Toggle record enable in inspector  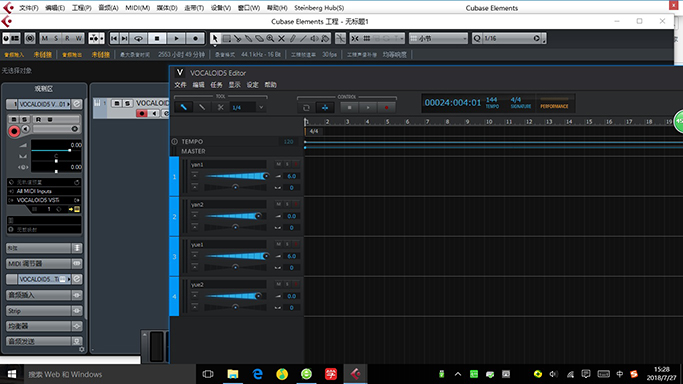click(x=14, y=131)
